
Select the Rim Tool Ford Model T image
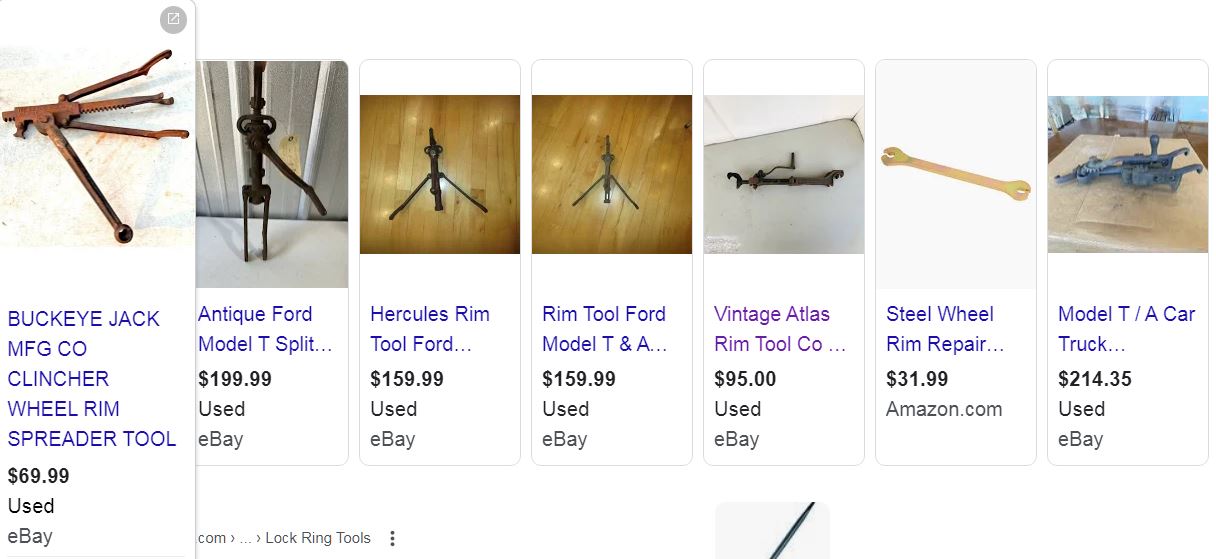612,174
